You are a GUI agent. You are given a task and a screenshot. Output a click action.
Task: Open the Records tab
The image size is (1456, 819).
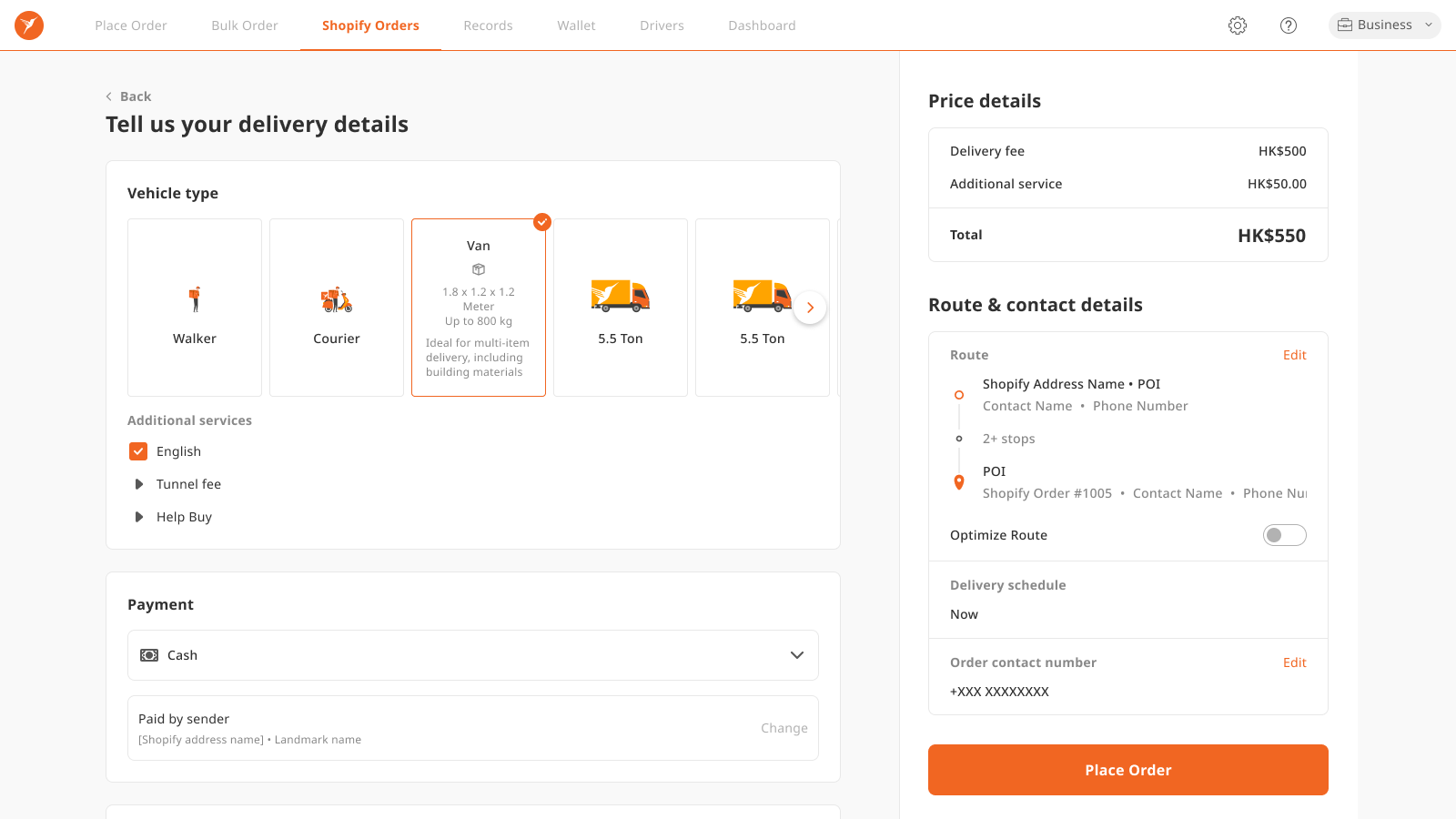click(x=488, y=25)
